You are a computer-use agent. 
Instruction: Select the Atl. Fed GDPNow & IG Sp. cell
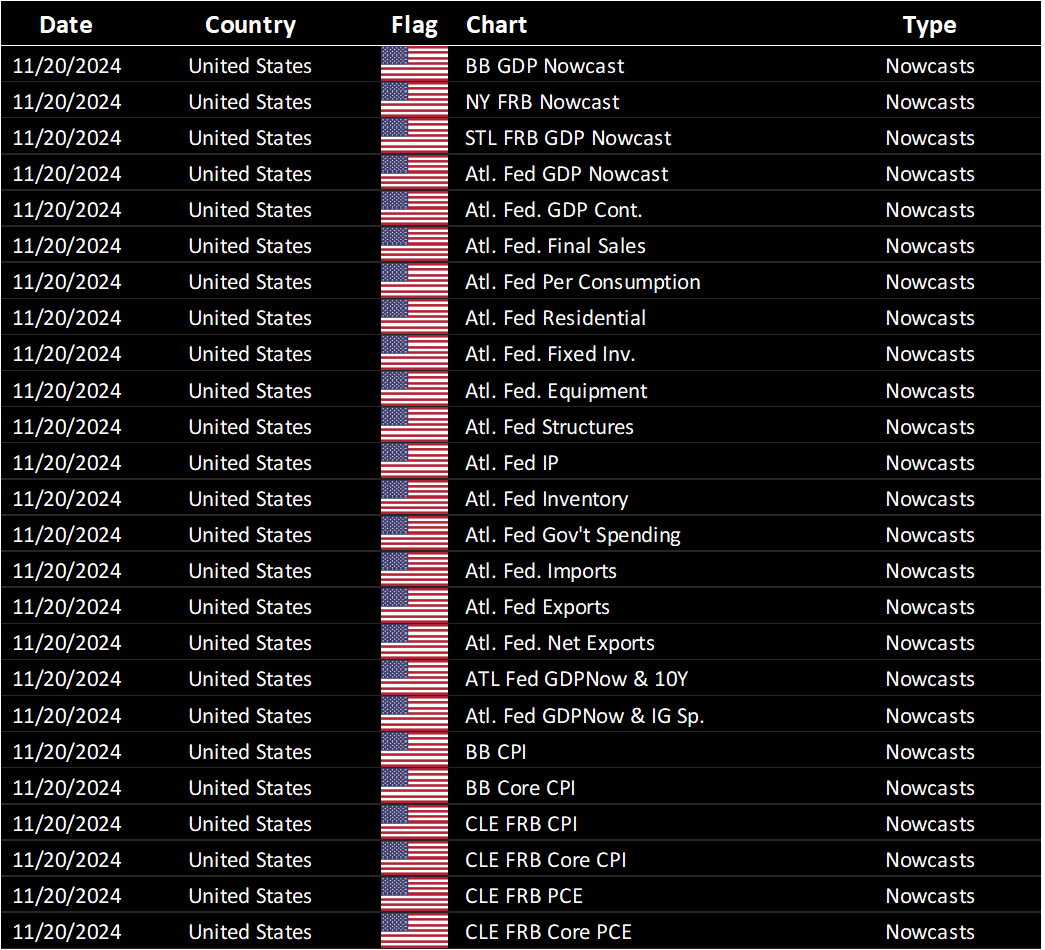[584, 715]
